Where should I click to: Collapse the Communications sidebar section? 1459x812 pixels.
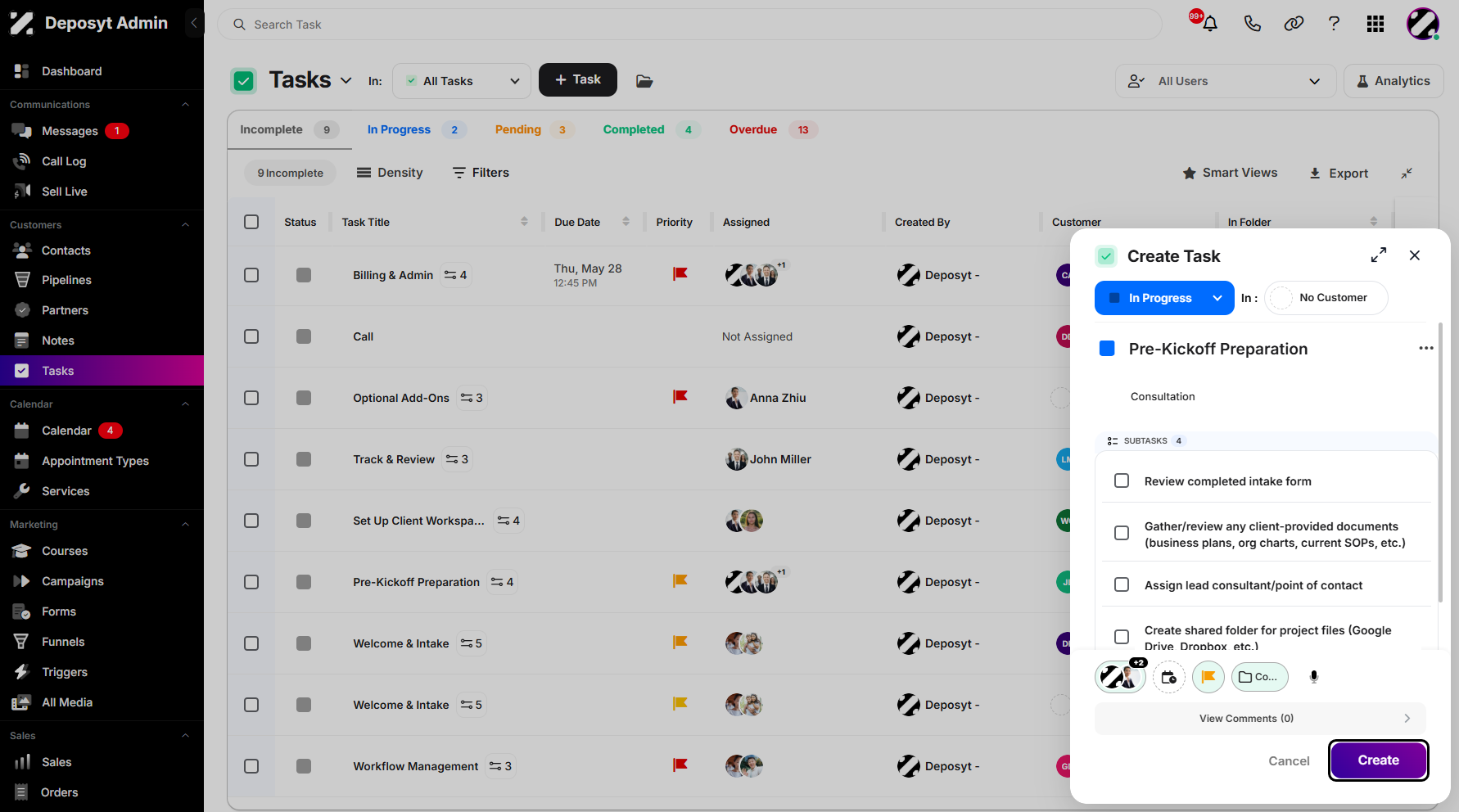[185, 105]
